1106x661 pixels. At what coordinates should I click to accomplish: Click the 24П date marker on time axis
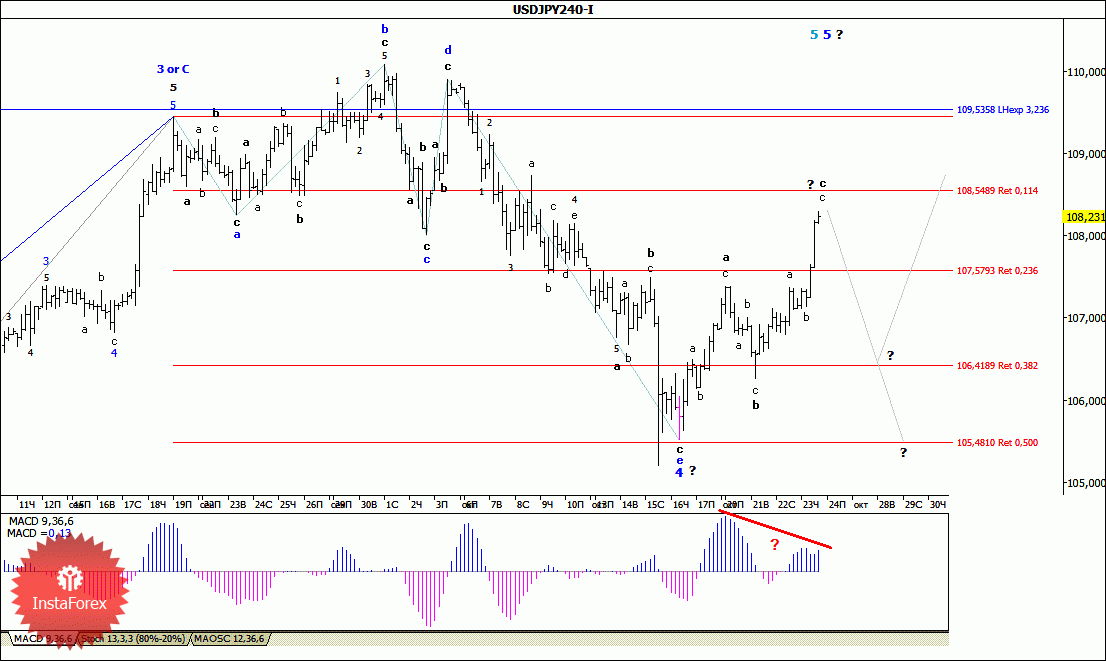tap(837, 504)
